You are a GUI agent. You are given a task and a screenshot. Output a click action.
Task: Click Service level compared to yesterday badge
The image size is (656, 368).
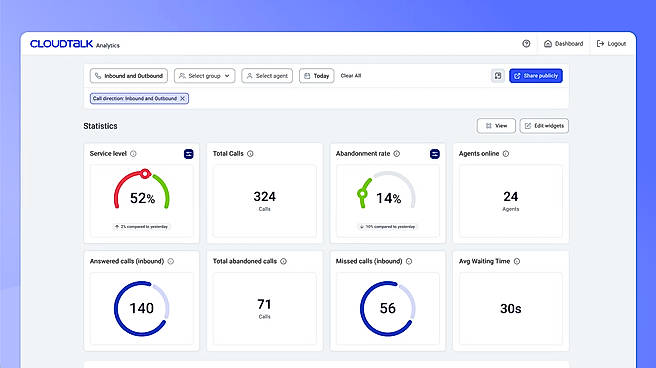point(141,227)
